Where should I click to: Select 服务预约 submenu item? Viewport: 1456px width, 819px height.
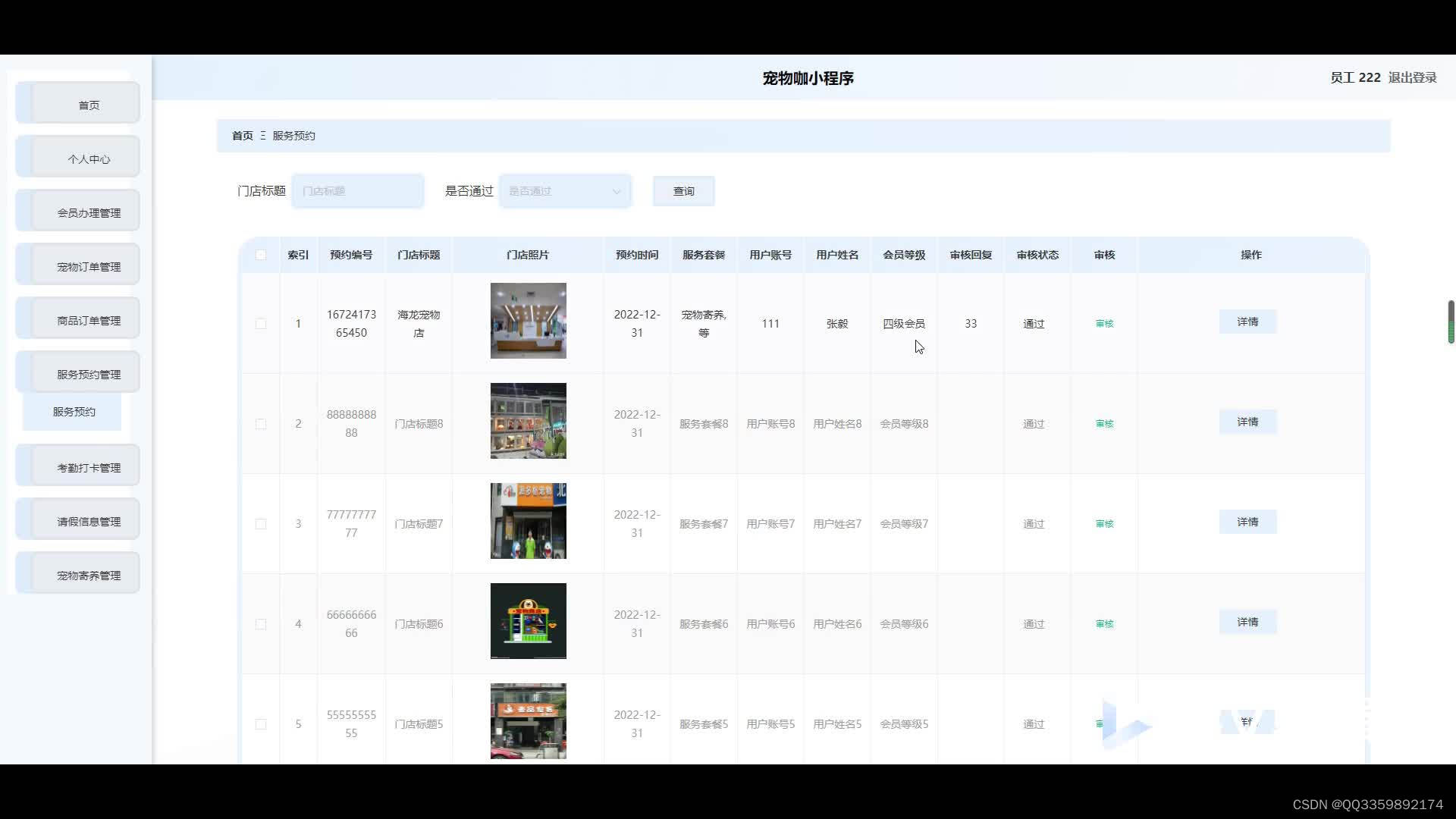tap(73, 412)
